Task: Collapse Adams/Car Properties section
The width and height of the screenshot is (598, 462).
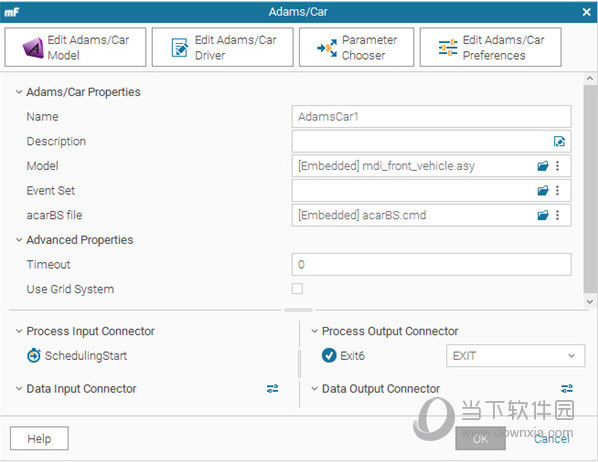Action: click(x=19, y=92)
